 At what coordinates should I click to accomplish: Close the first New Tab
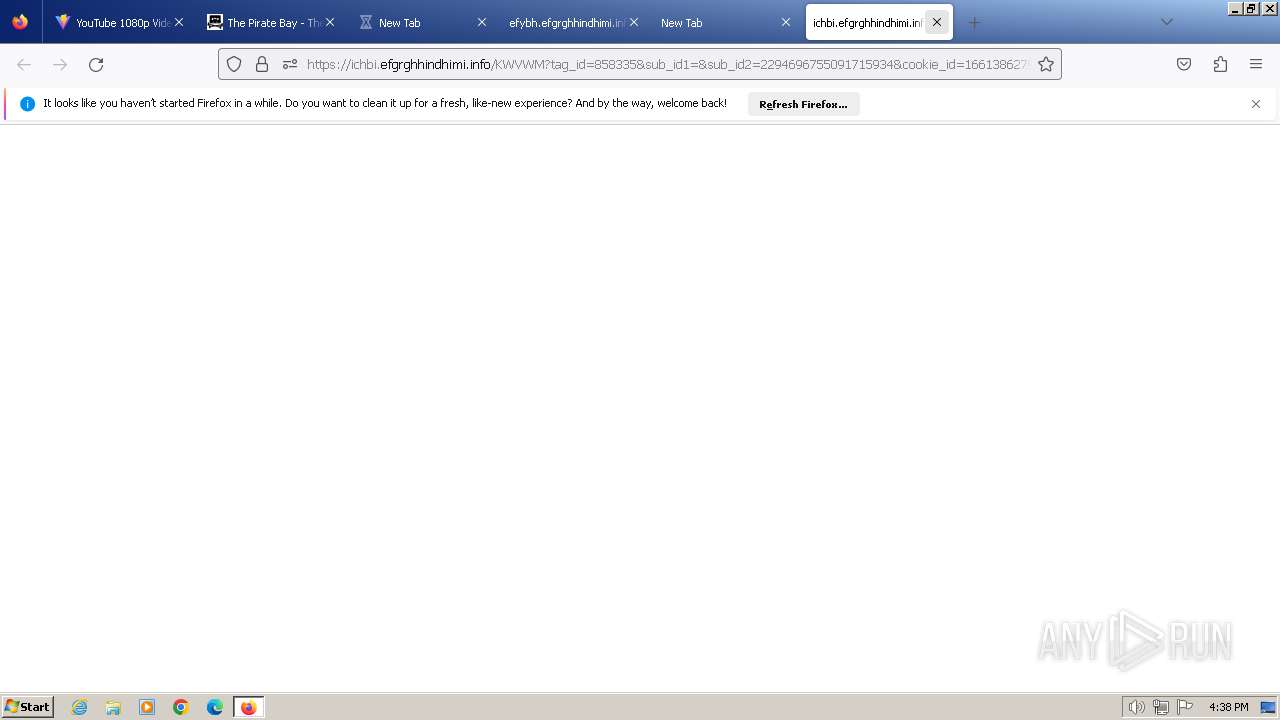click(x=482, y=22)
